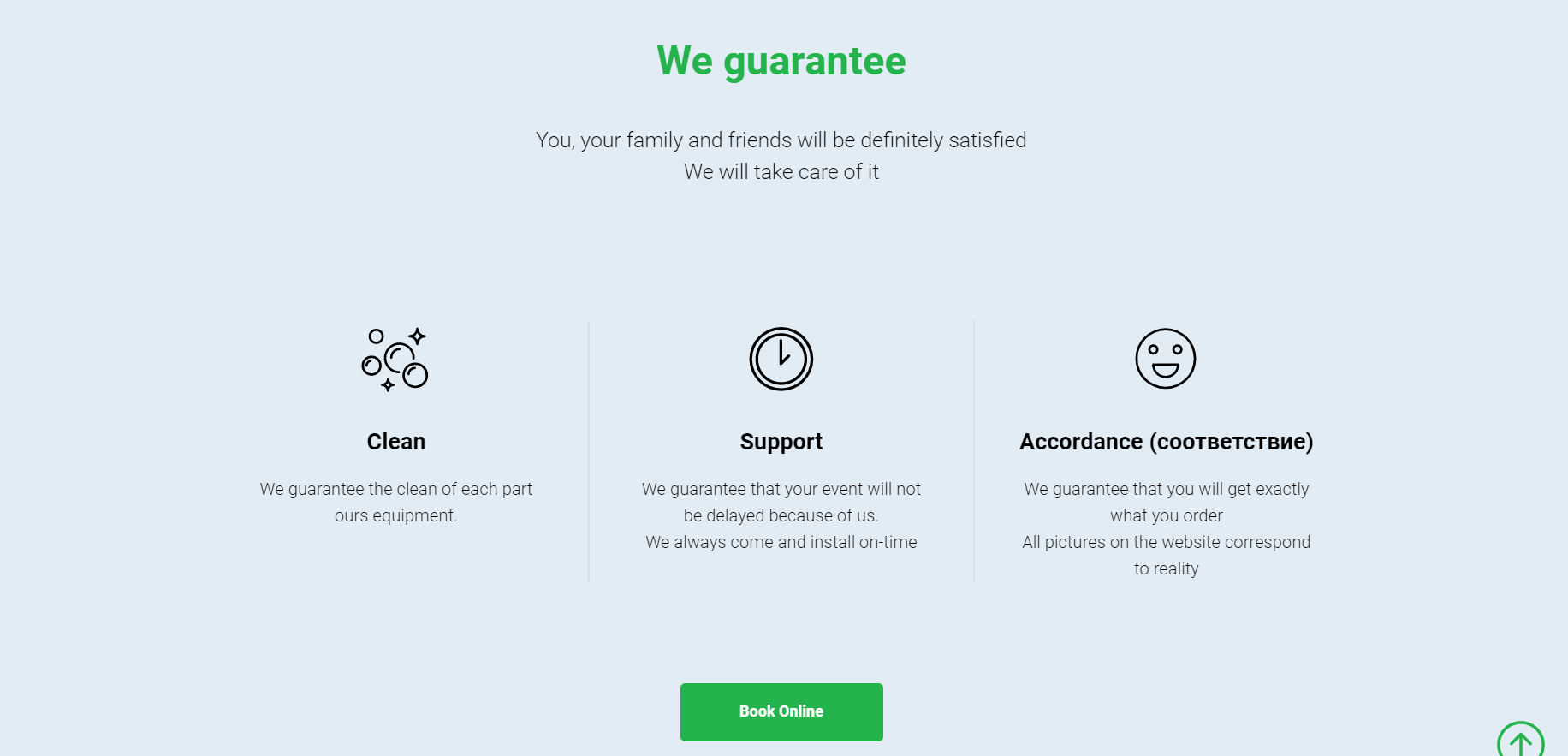This screenshot has height=756, width=1568.
Task: Select the "Clean" column title
Action: point(395,442)
